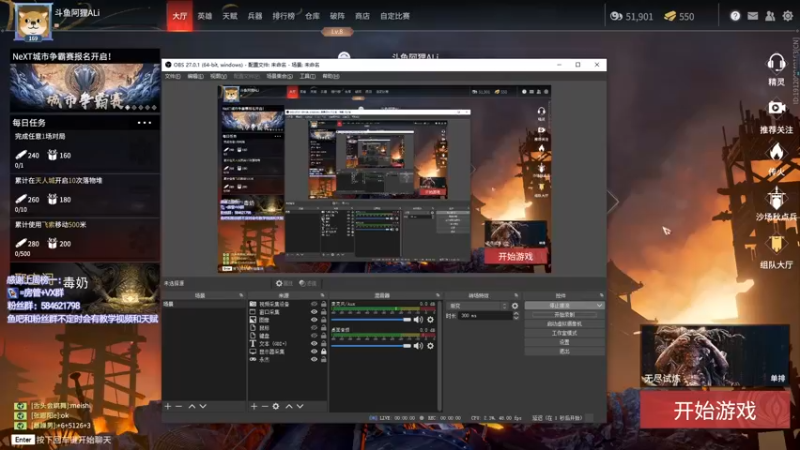Adjust the mic volume slider in OBS mixer
The image size is (800, 450).
pyautogui.click(x=371, y=319)
